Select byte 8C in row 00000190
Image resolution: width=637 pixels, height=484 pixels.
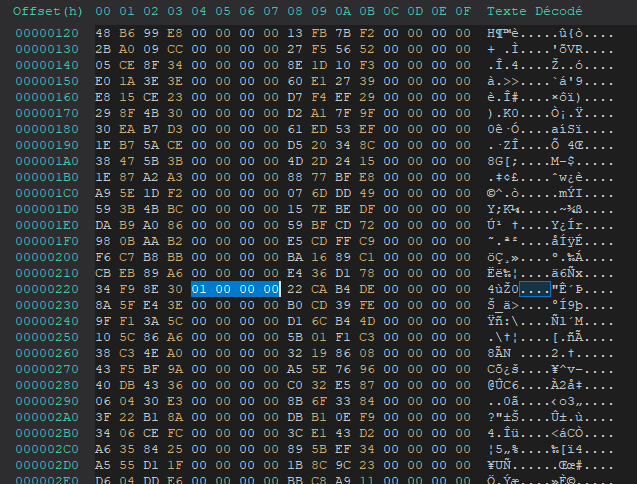[367, 145]
